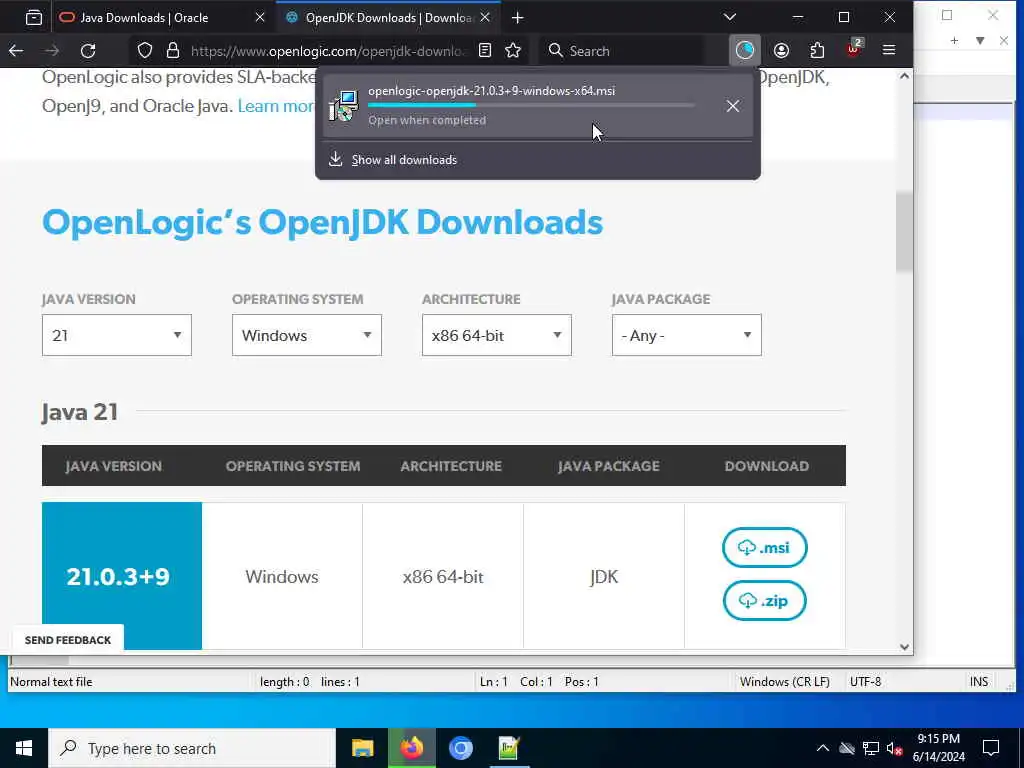Click the address bar URL field

click(328, 51)
